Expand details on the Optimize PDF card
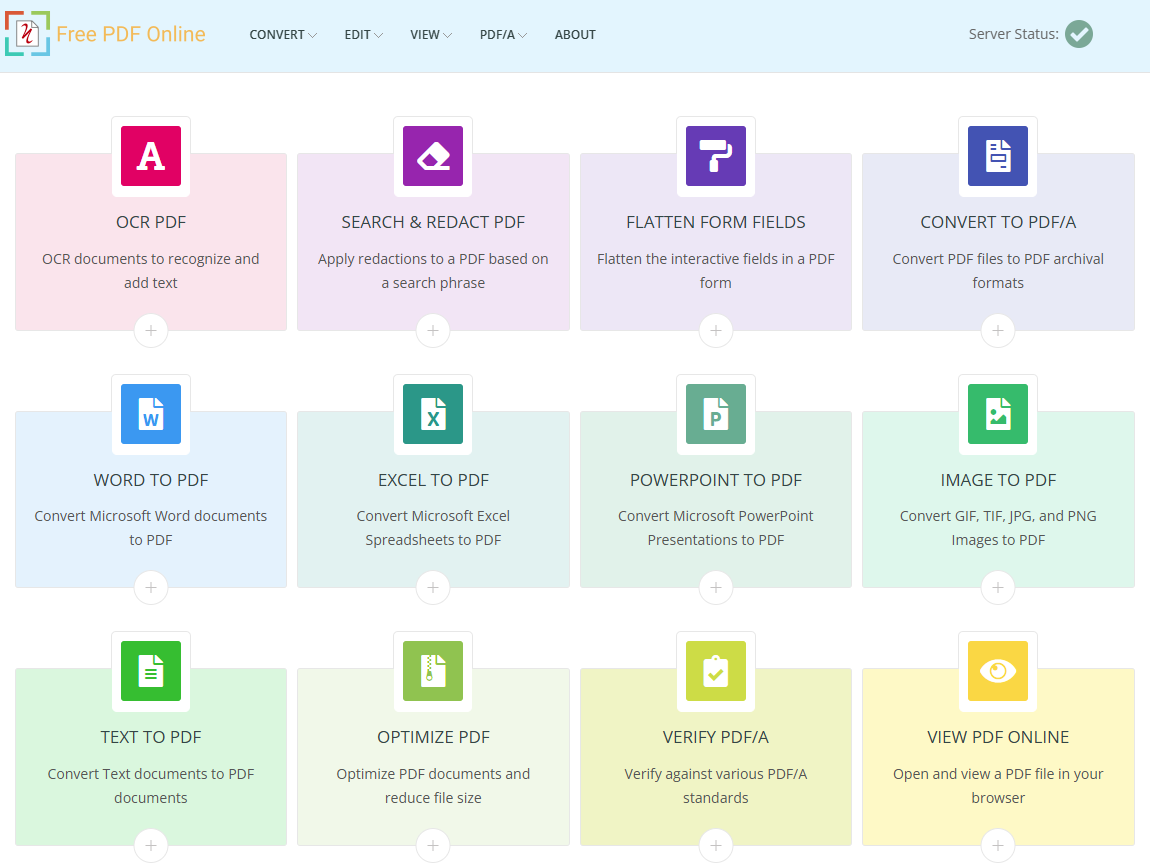 pos(433,845)
